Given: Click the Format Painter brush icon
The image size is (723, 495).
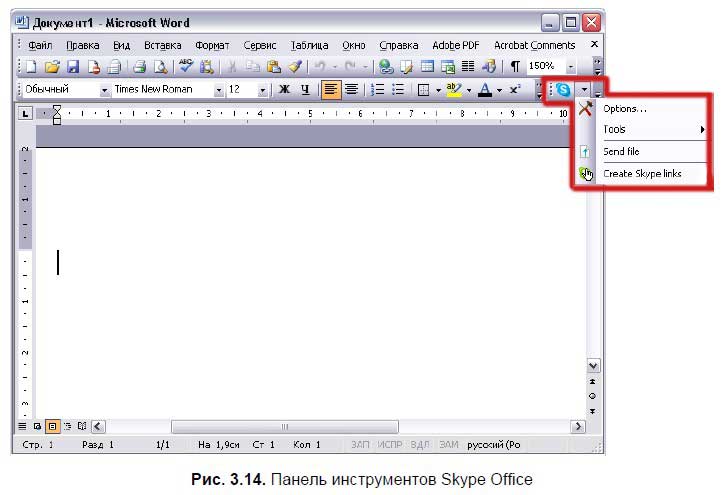Looking at the screenshot, I should [x=295, y=67].
